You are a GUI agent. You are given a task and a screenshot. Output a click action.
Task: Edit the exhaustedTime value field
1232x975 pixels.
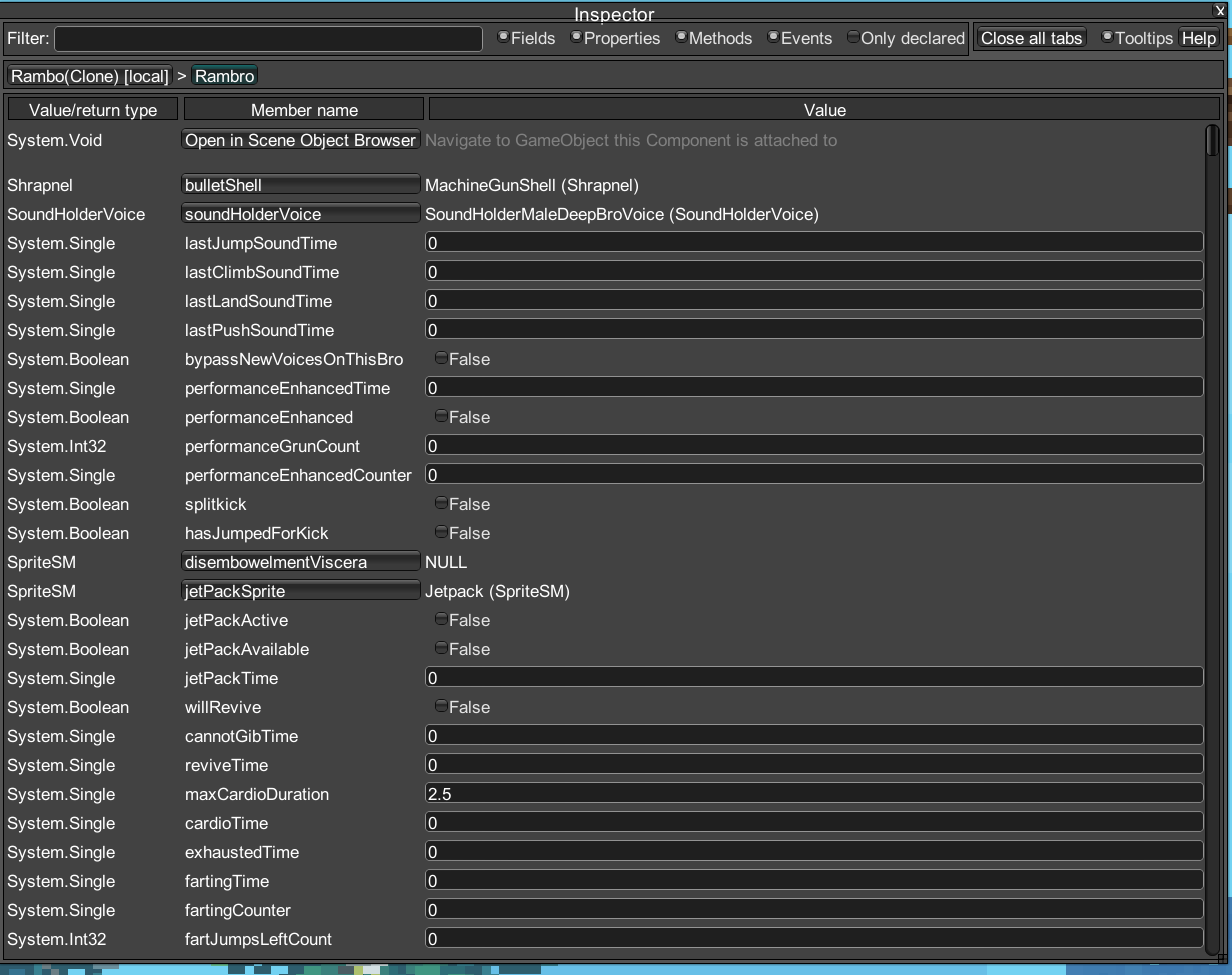coord(814,851)
